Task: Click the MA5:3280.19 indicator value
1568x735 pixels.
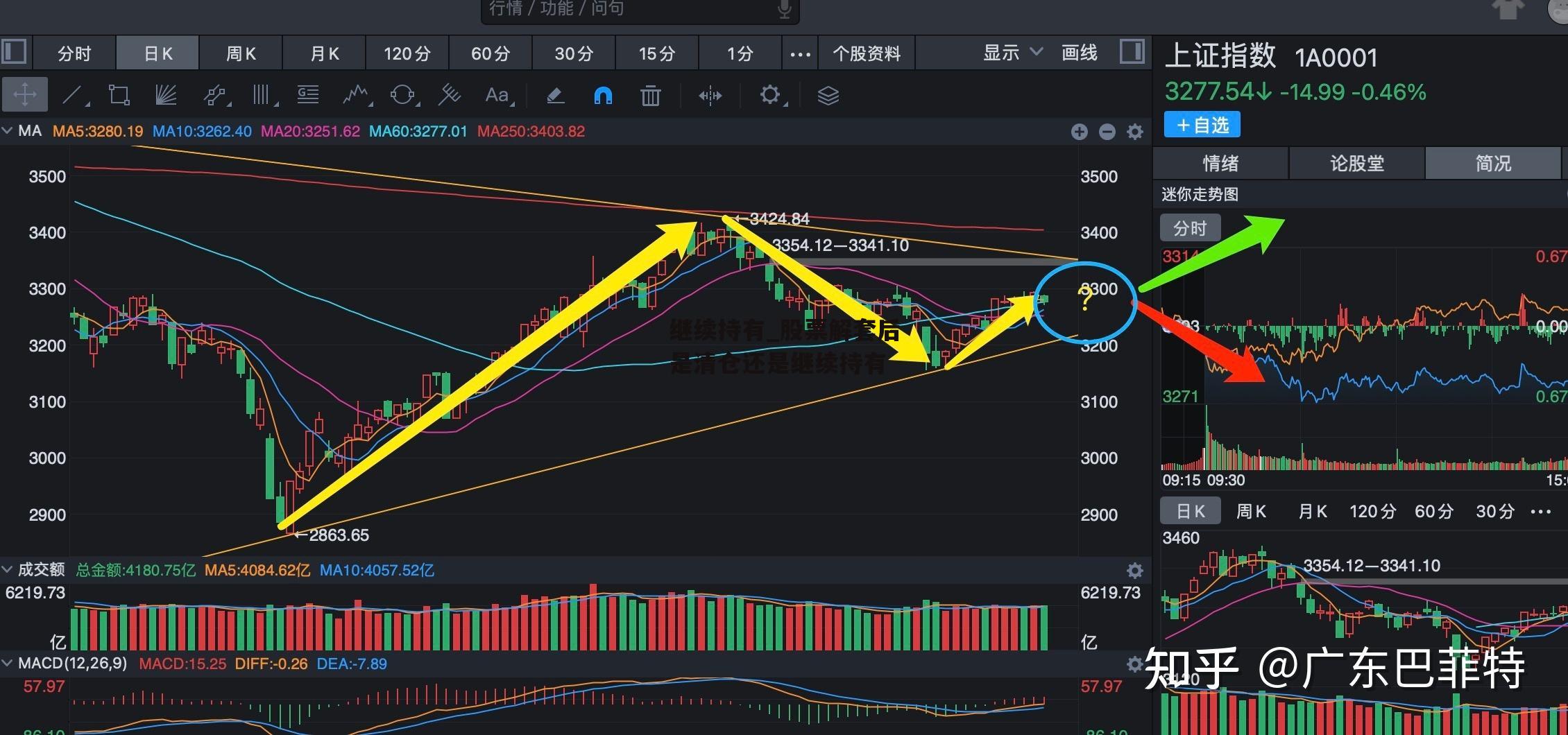Action: click(x=98, y=131)
